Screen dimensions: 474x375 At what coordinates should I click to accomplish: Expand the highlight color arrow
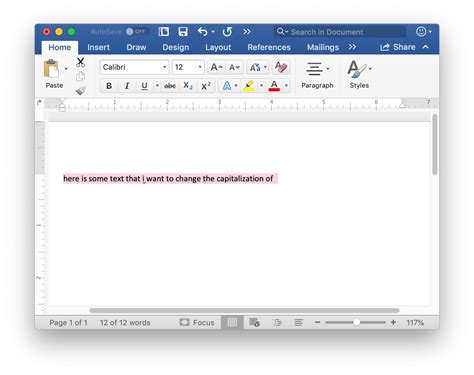[x=261, y=86]
